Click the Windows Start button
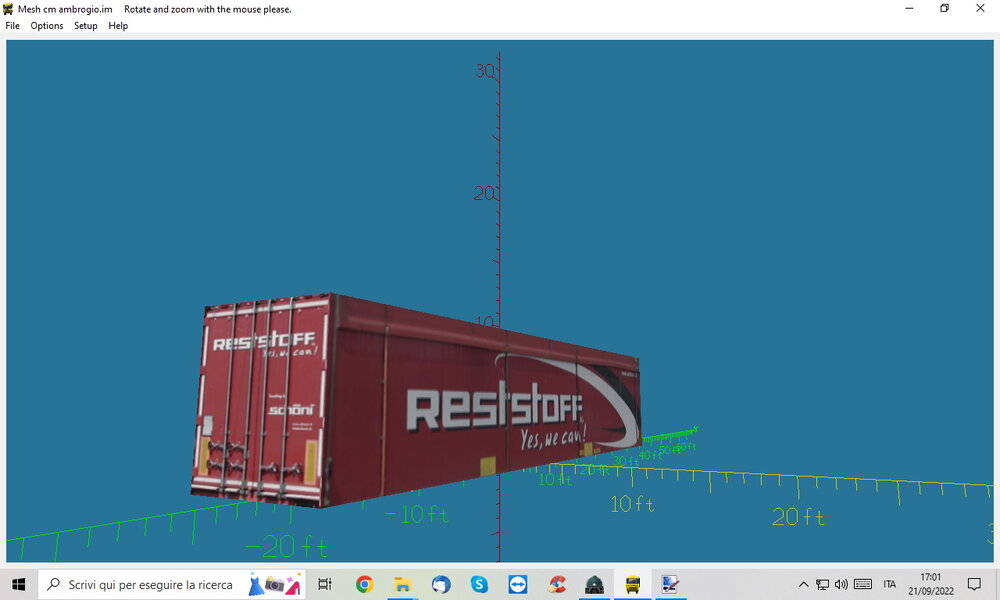The image size is (1000, 600). point(18,584)
